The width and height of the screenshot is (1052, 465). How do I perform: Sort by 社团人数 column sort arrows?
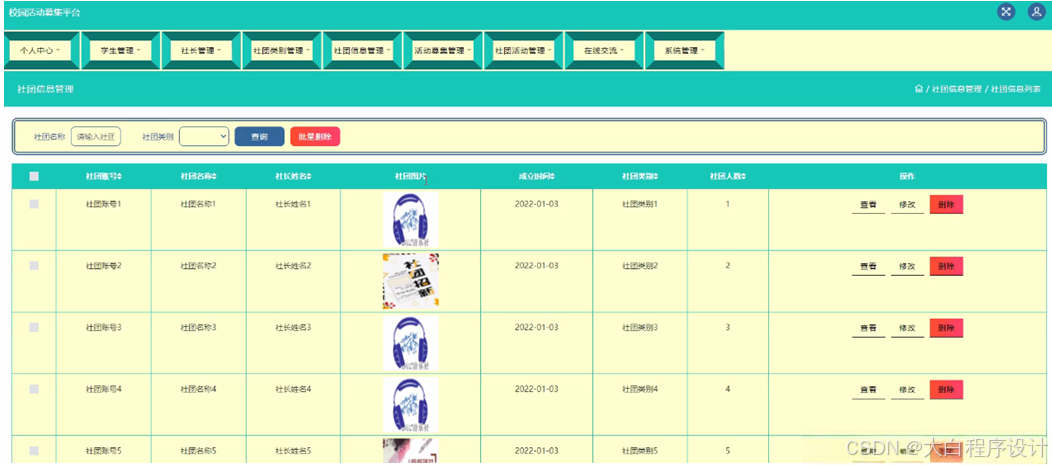click(x=743, y=176)
